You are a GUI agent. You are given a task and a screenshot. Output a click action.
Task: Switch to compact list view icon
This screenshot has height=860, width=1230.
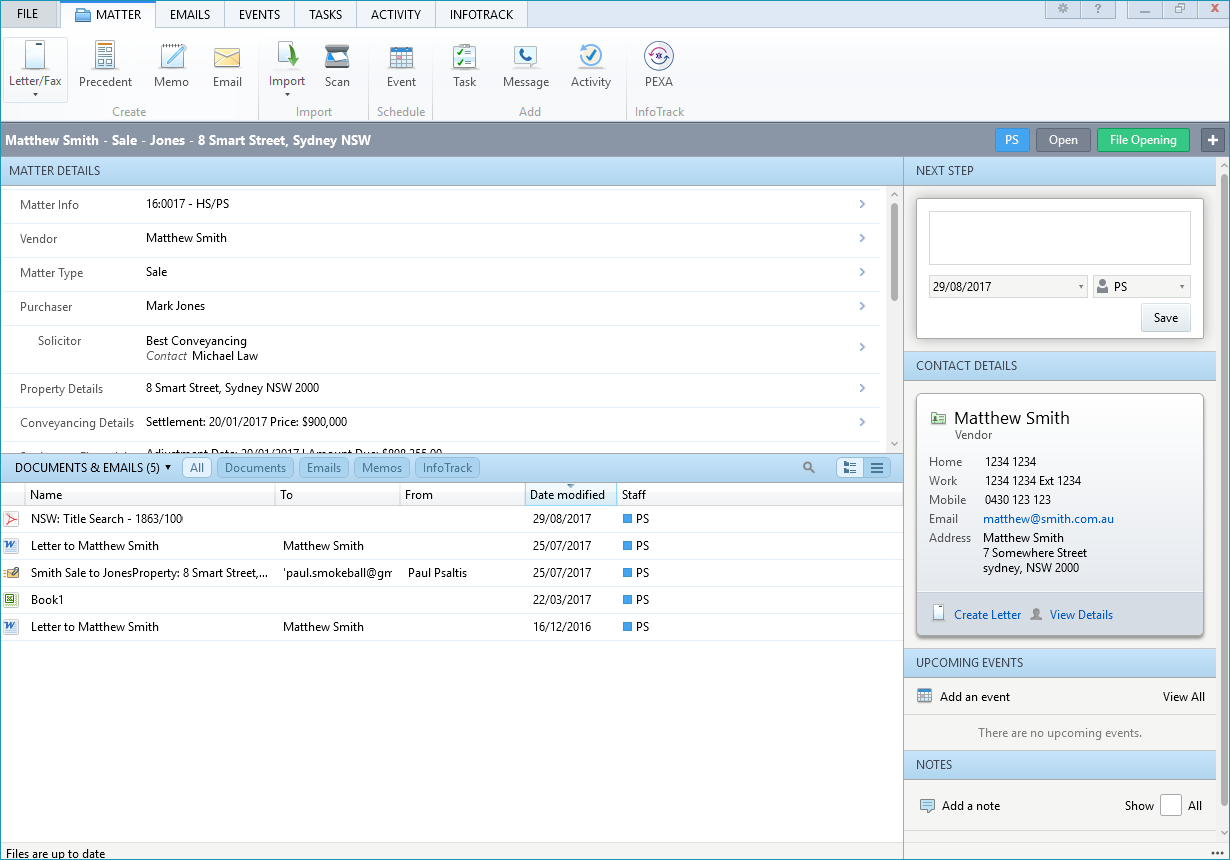click(877, 467)
